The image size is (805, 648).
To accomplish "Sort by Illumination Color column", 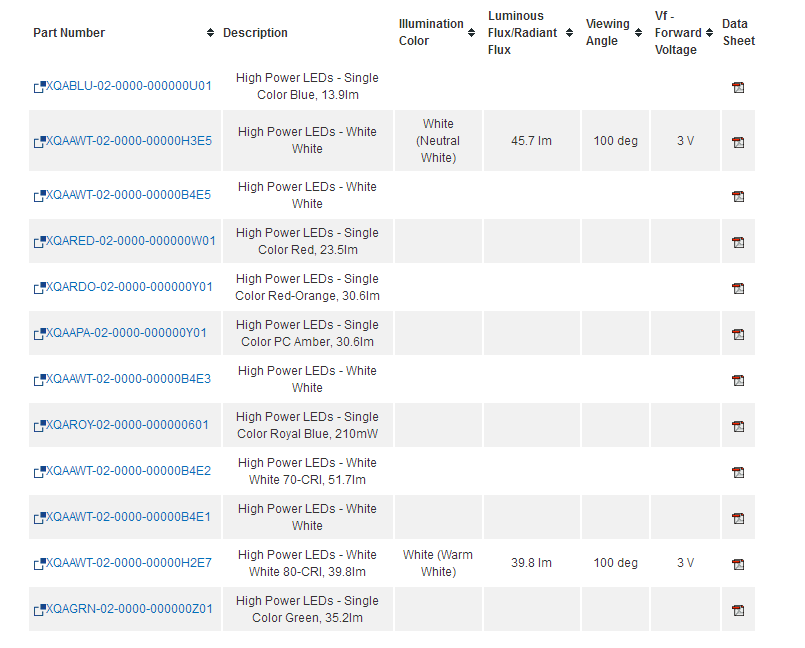I will (x=471, y=33).
